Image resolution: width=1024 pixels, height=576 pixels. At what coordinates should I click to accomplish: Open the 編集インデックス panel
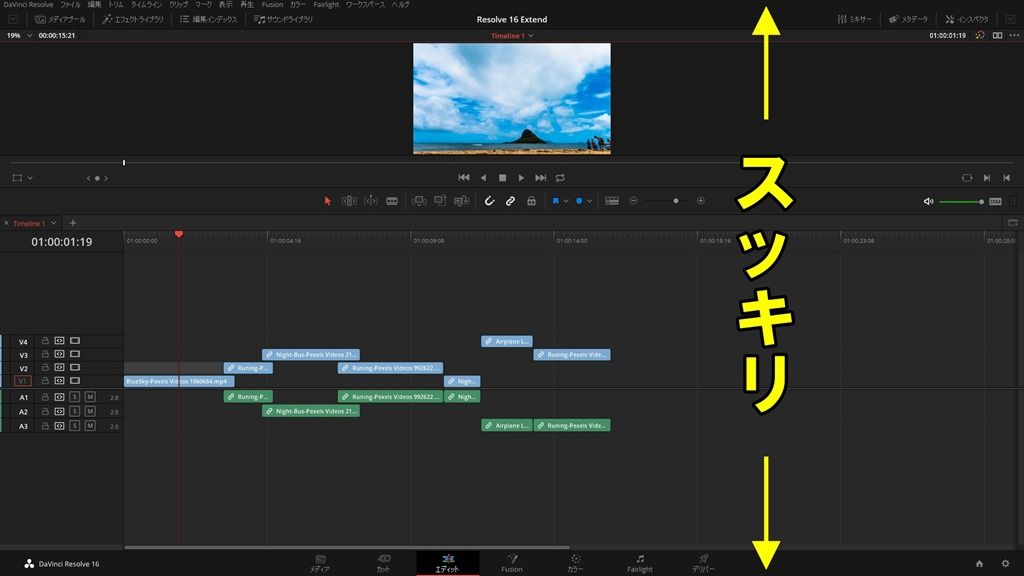(x=209, y=20)
